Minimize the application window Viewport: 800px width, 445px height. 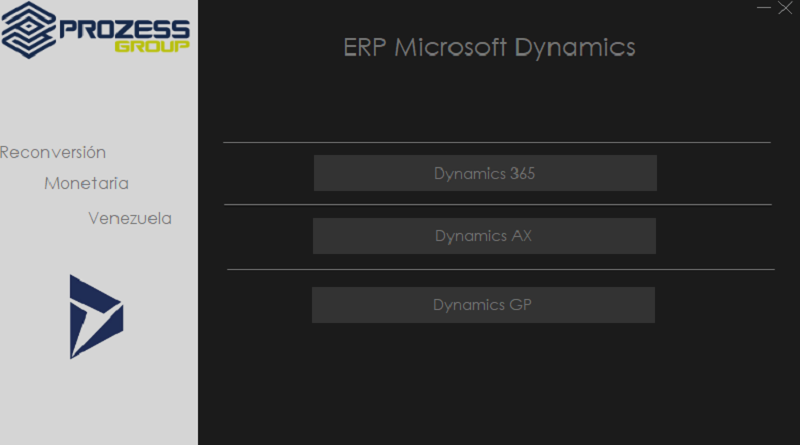pos(763,8)
